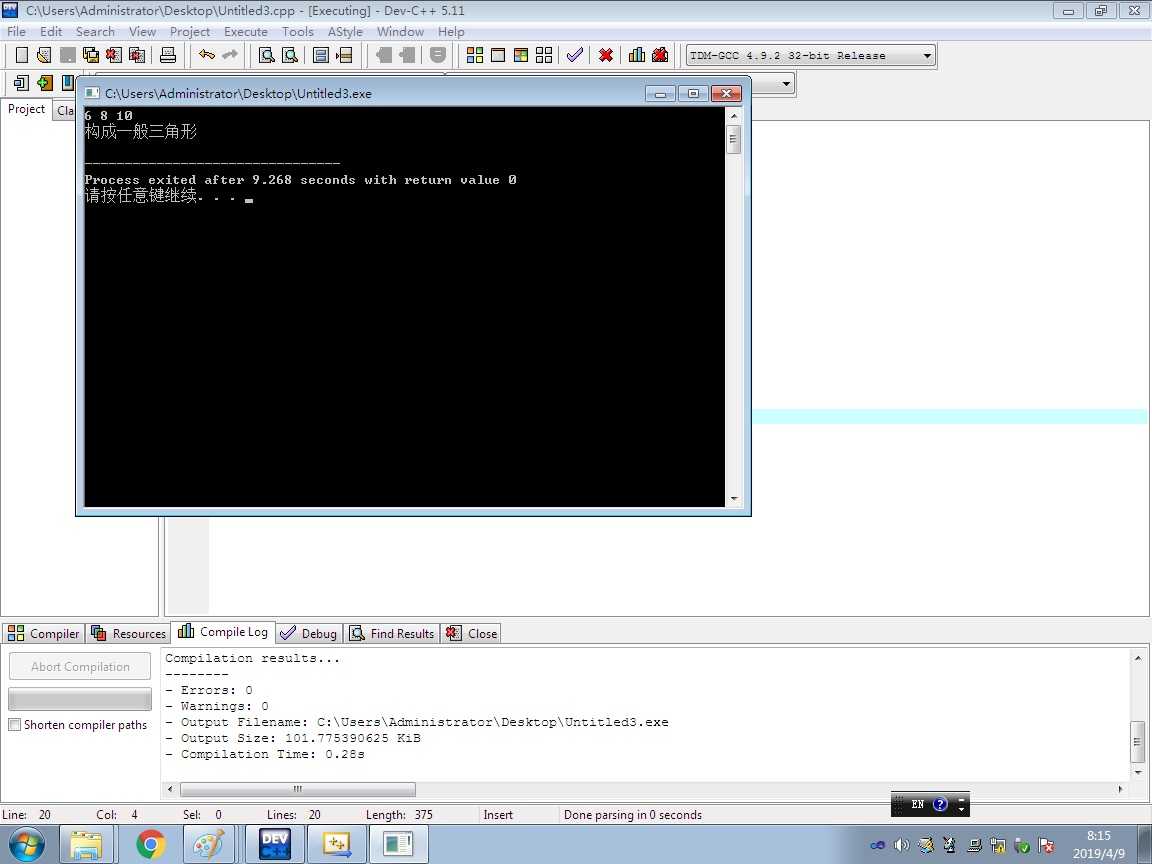1152x864 pixels.
Task: Open the Help menu
Action: pyautogui.click(x=451, y=32)
